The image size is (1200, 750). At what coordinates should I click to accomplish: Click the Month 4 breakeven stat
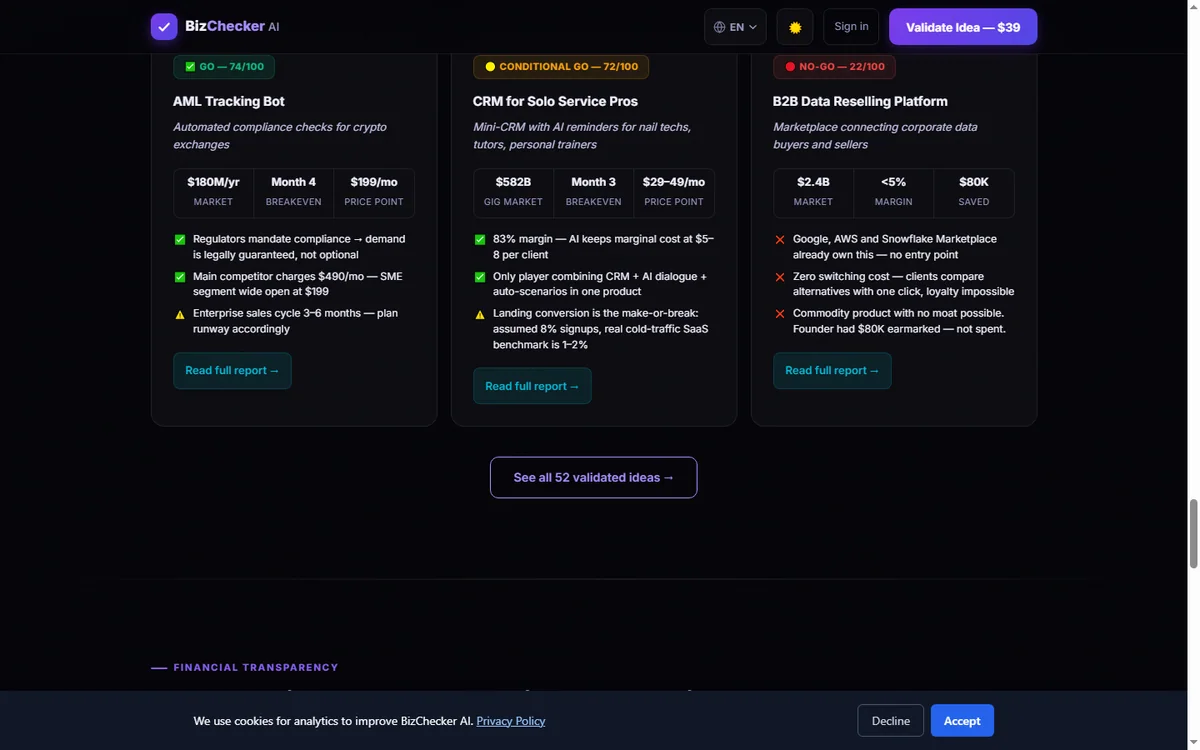tap(293, 192)
